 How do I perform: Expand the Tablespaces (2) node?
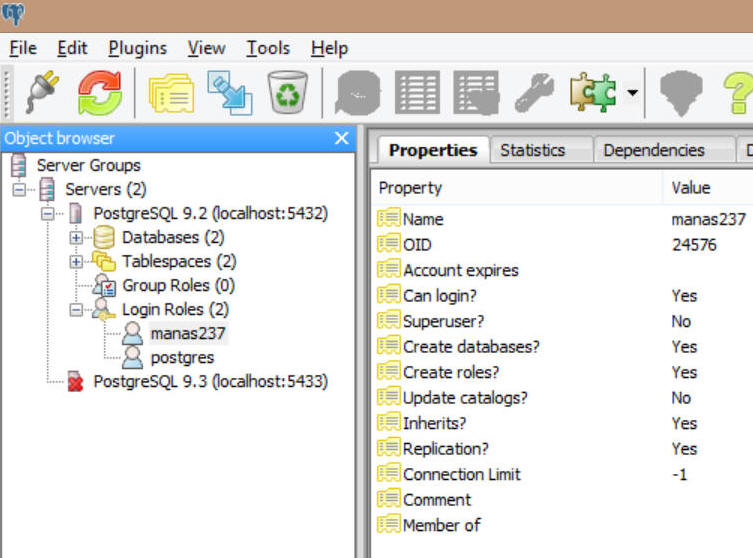click(76, 261)
